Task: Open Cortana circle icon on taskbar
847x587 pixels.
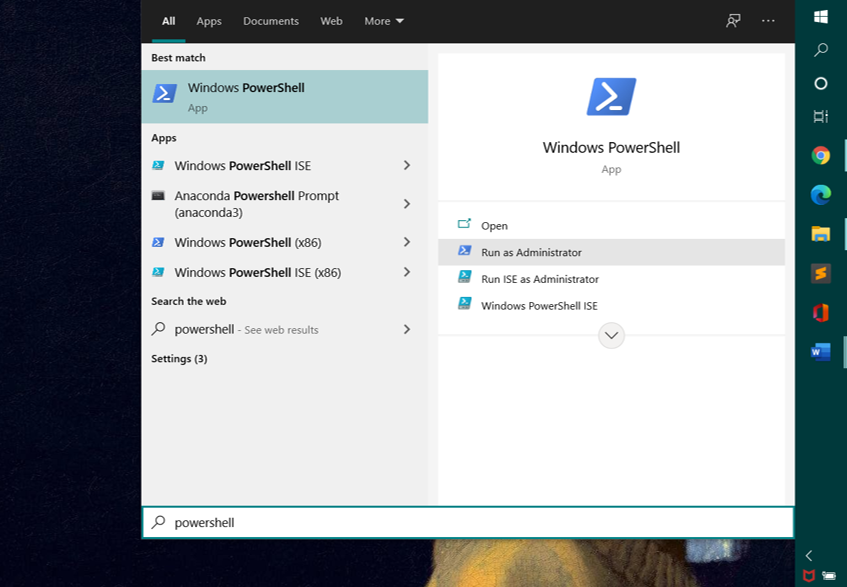Action: (x=821, y=84)
